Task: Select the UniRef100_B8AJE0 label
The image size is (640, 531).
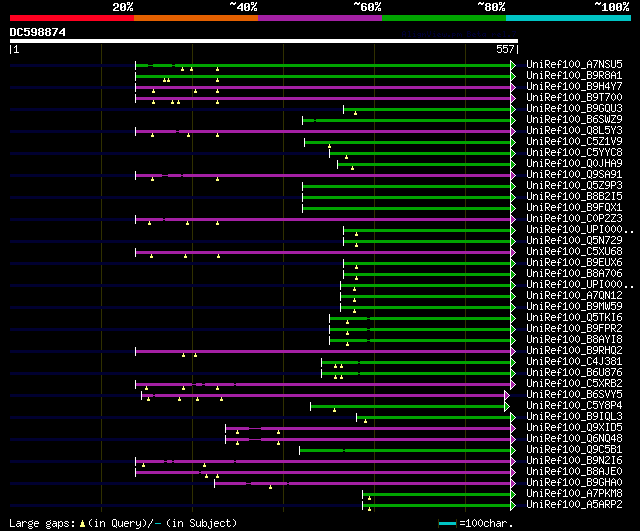Action: [x=574, y=472]
